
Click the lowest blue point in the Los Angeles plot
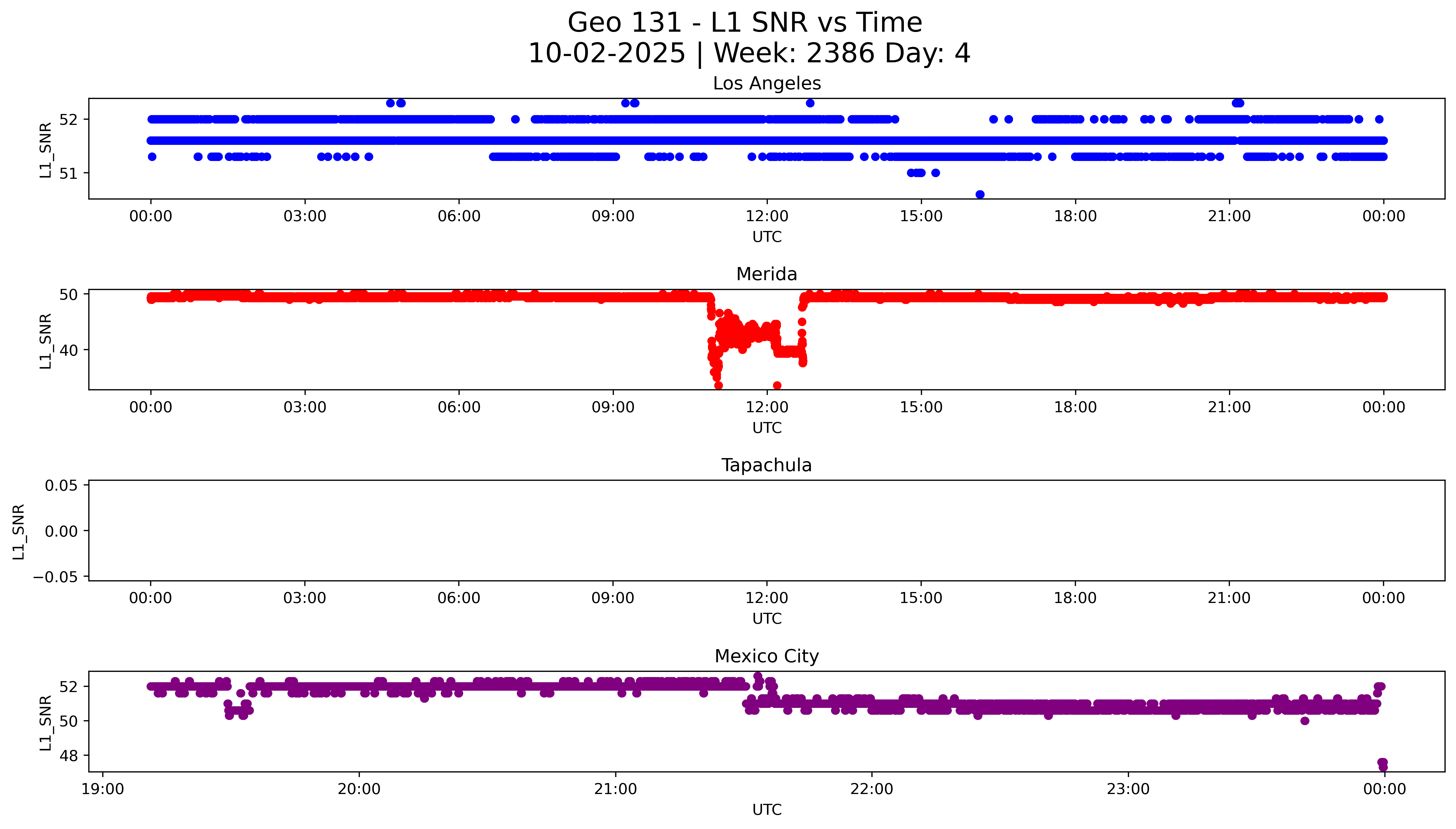point(979,194)
